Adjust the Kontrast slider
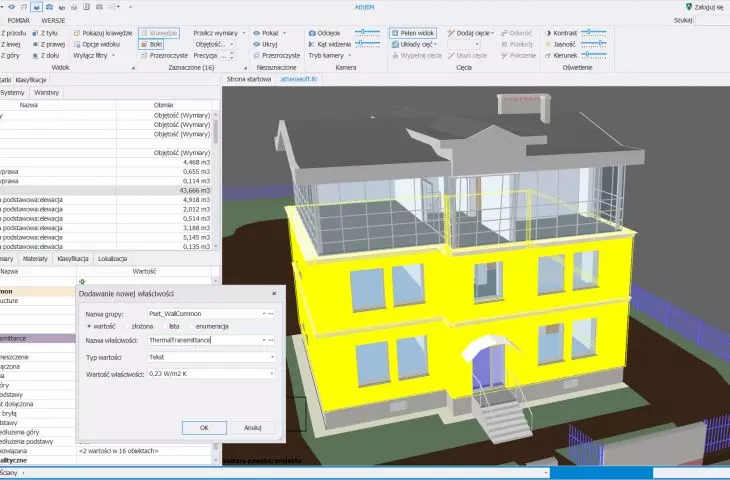 point(594,33)
